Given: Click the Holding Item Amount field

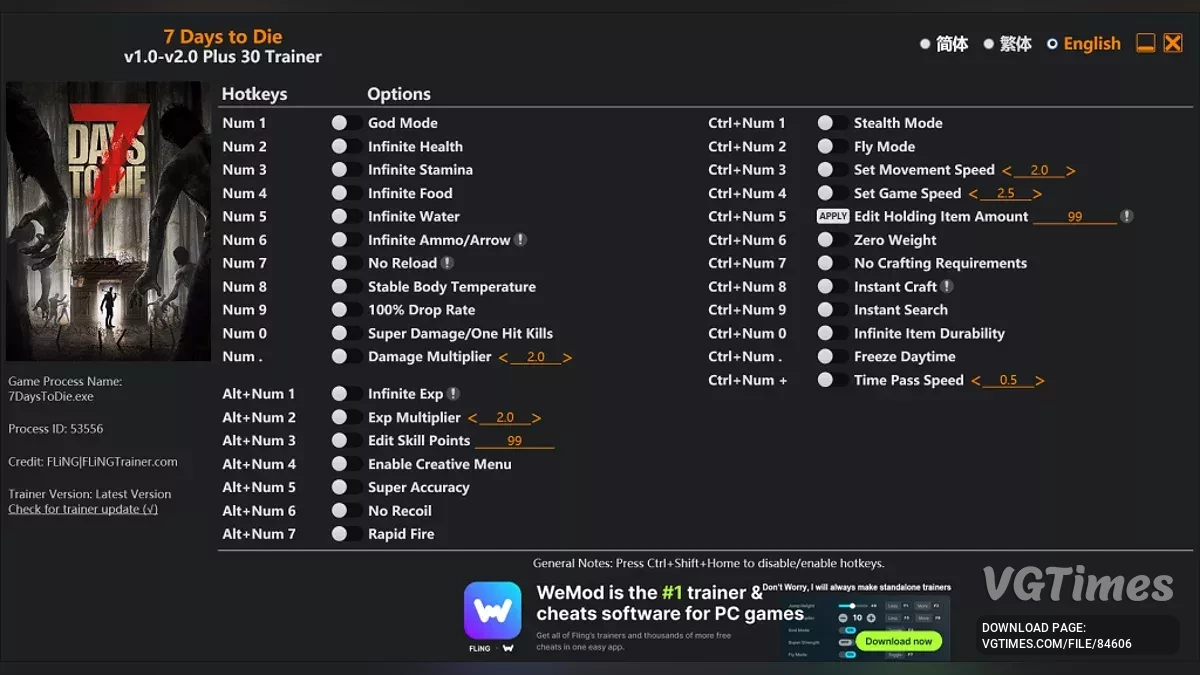Looking at the screenshot, I should point(1075,216).
